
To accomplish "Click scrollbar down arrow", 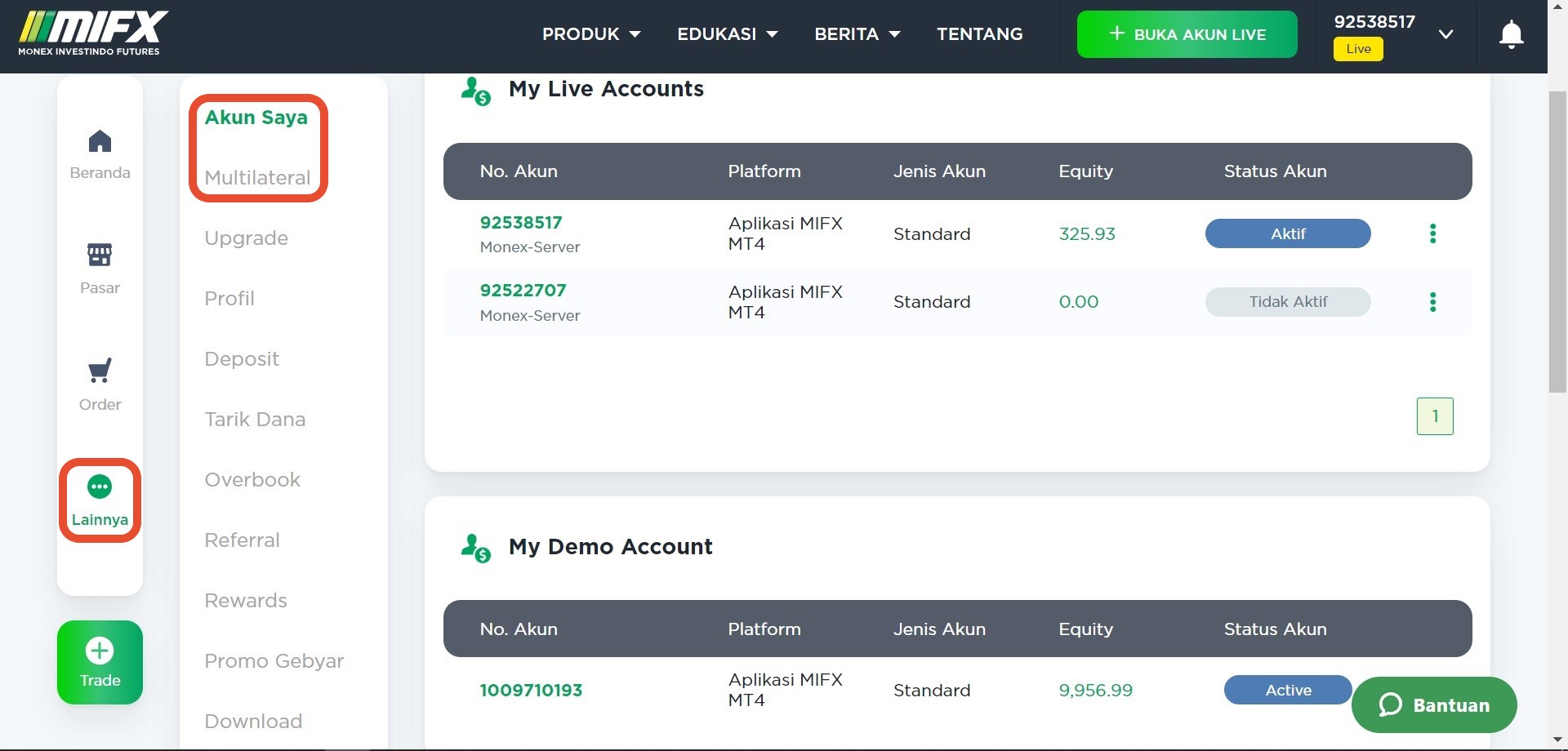I will [1557, 740].
